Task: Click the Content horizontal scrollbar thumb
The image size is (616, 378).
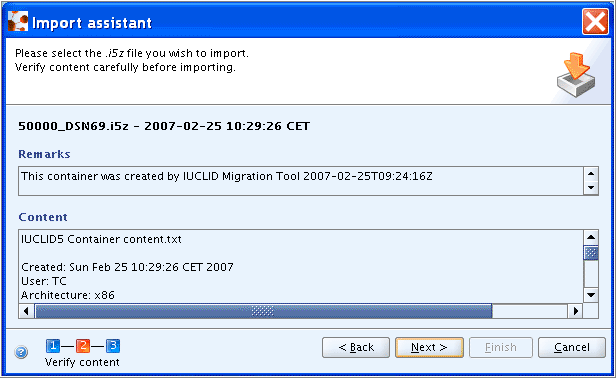Action: coord(263,311)
